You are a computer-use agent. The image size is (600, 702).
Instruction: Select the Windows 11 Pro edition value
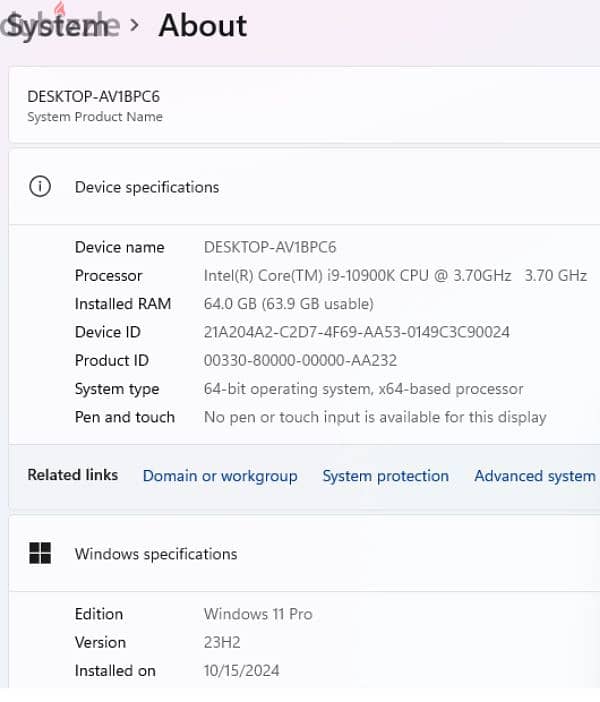(x=258, y=614)
